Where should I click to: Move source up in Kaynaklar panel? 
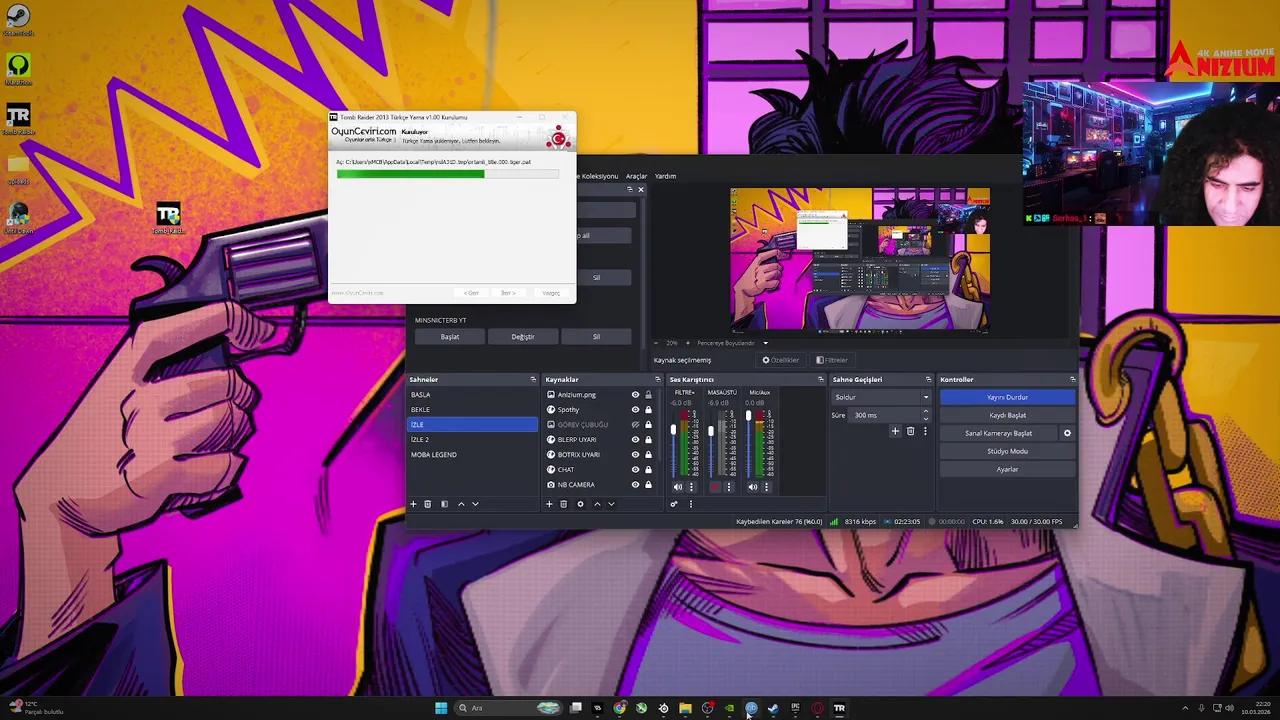pos(597,504)
